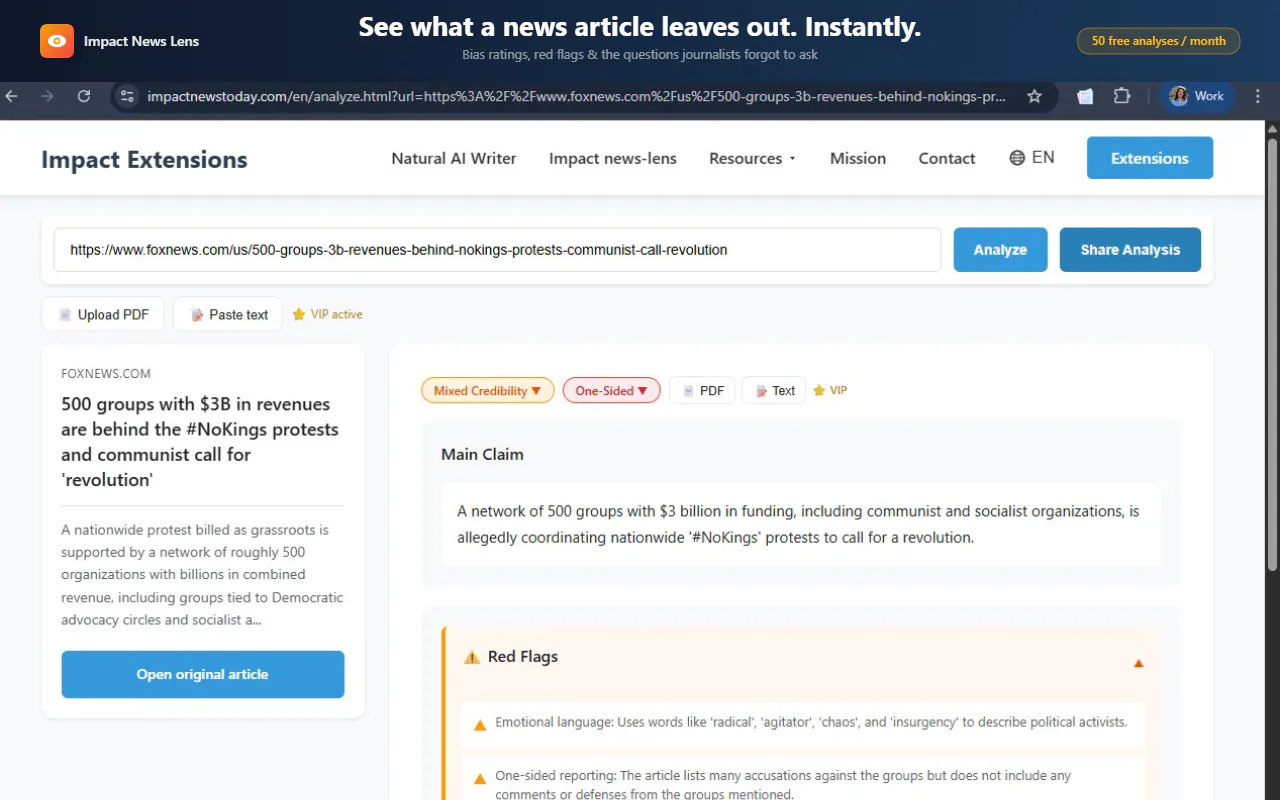Viewport: 1280px width, 800px height.
Task: Click the Red Flags warning triangle icon
Action: 472,657
